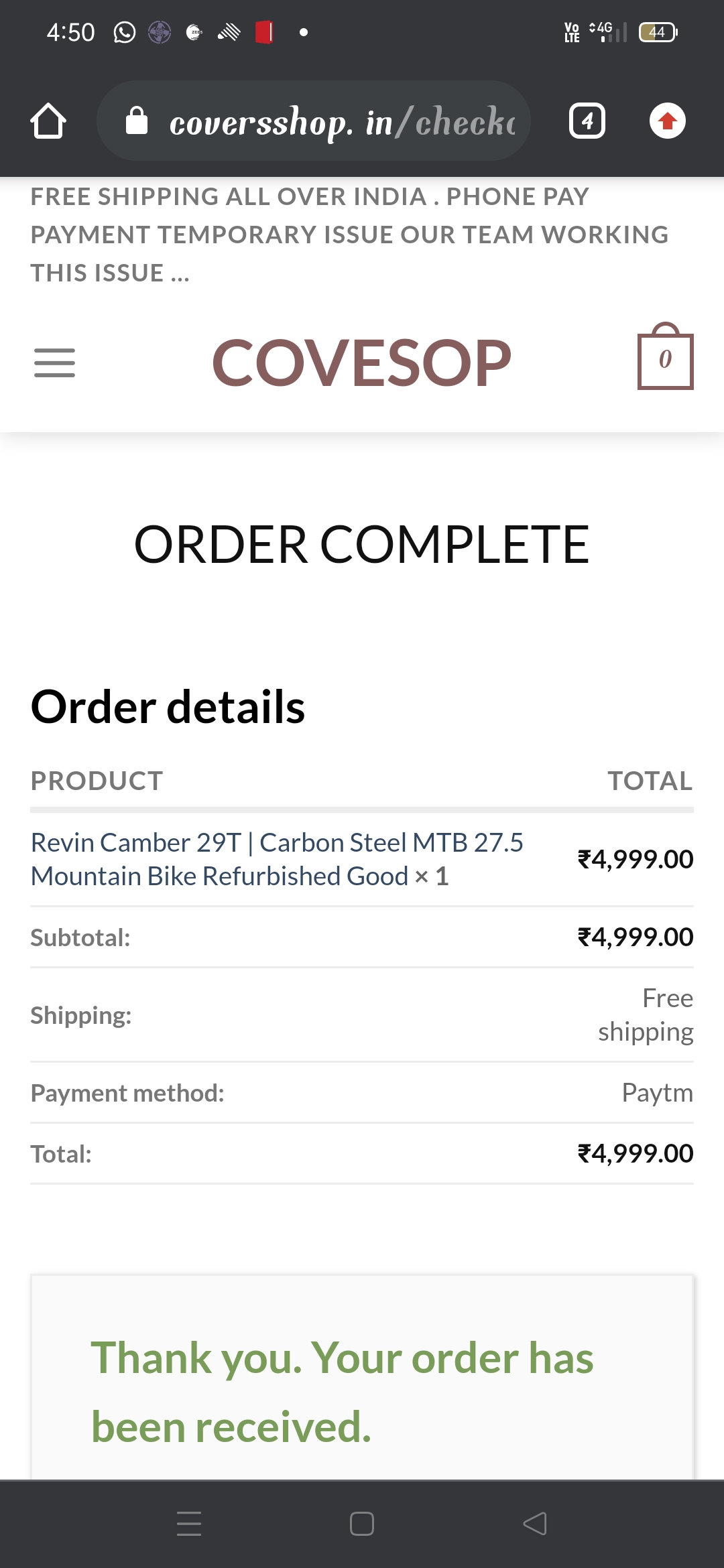Tap the WhatsApp notification icon in status bar
This screenshot has height=1568, width=724.
pyautogui.click(x=125, y=32)
